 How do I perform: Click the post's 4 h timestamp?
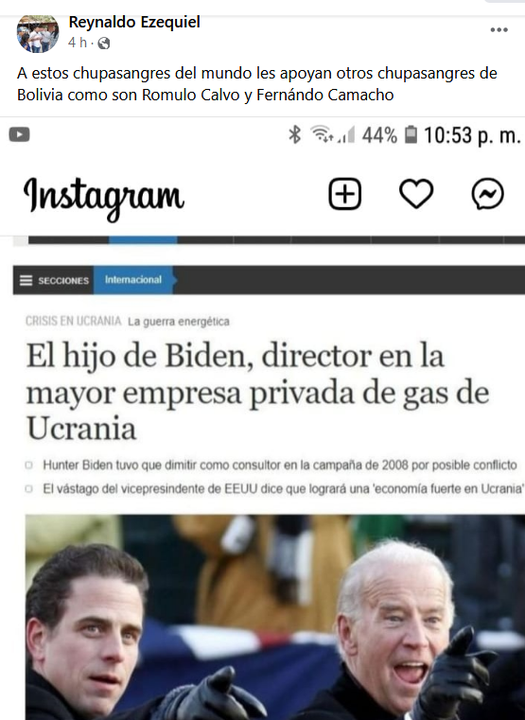click(77, 43)
